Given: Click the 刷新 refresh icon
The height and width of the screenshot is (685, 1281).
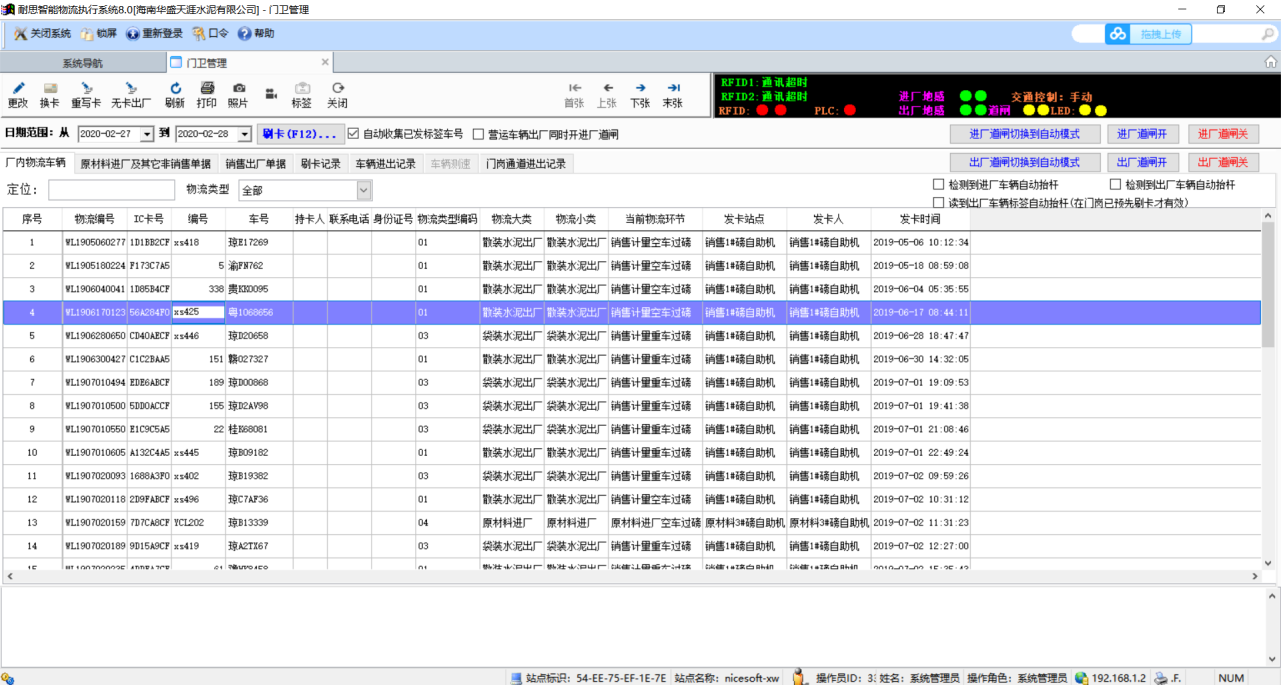Looking at the screenshot, I should point(175,89).
